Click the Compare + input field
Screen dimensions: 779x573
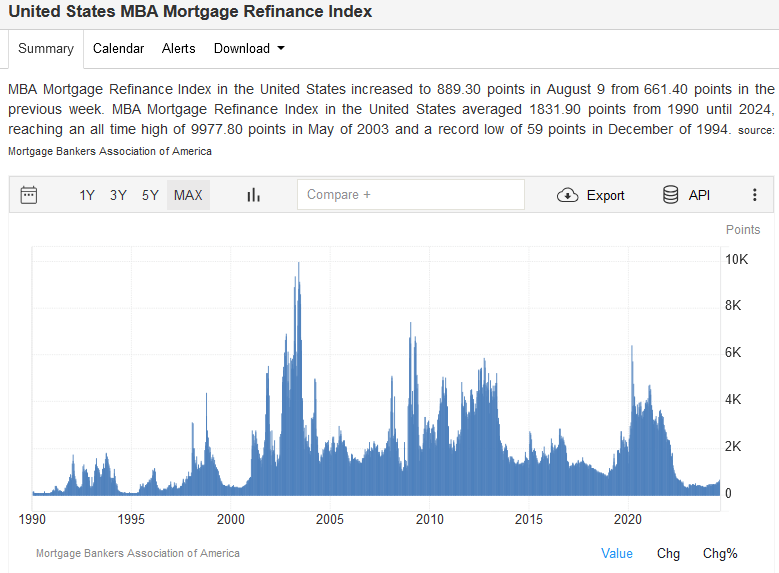(x=411, y=195)
